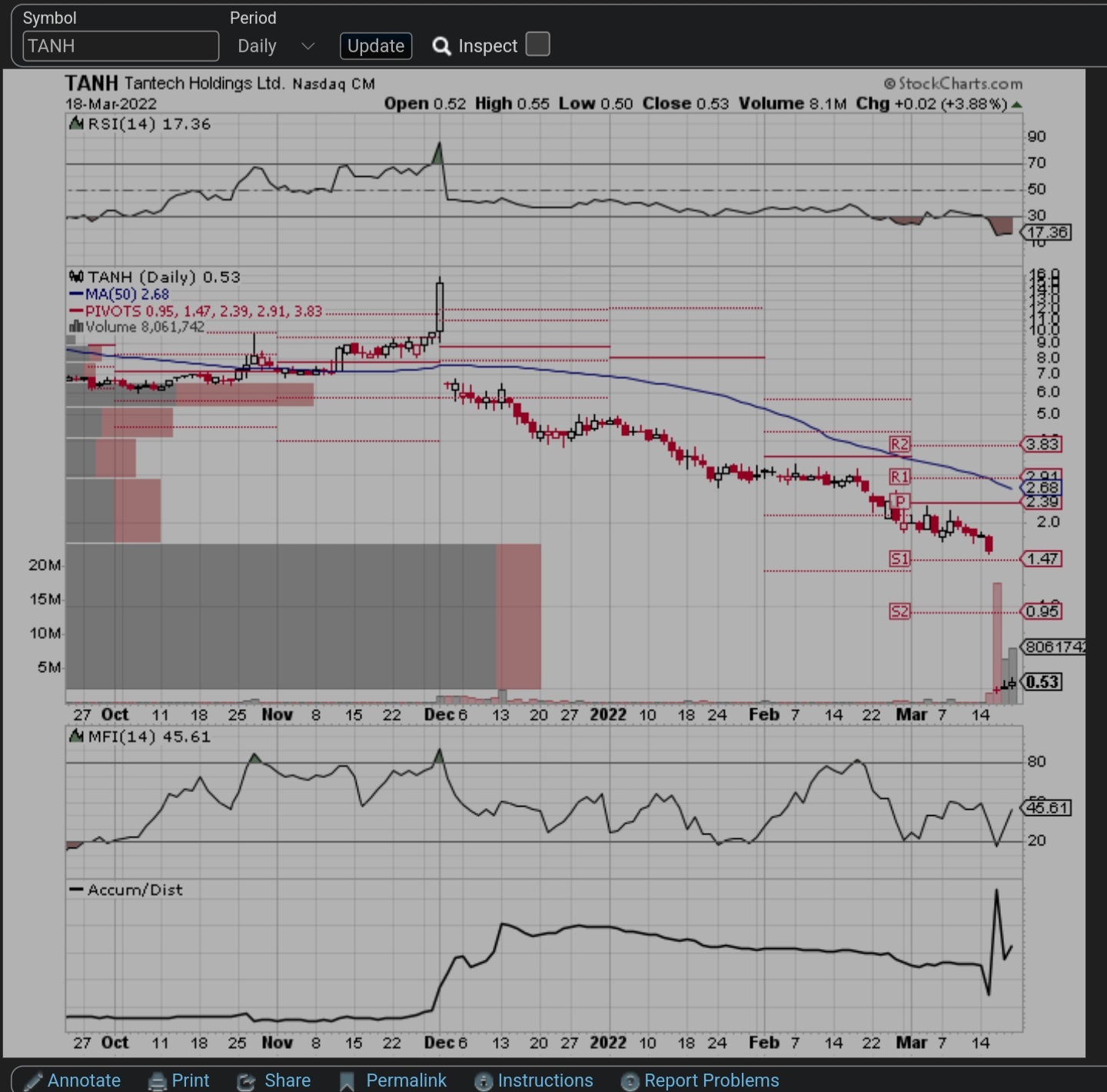Click the 17.36 RSI value tag
1107x1092 pixels.
(1046, 232)
